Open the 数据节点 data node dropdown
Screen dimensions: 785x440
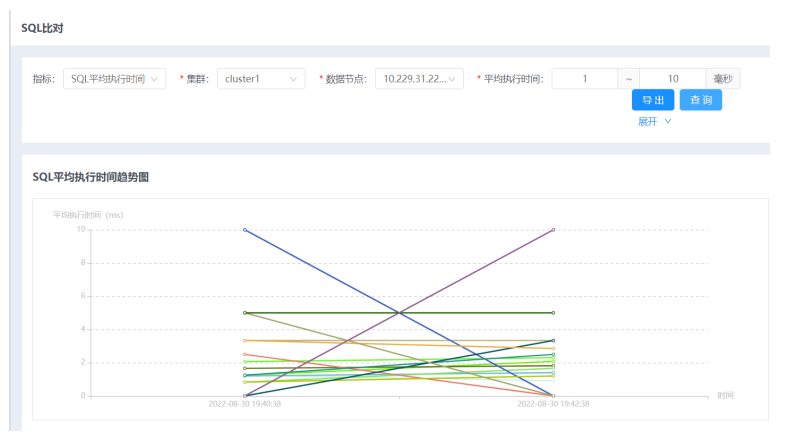(x=418, y=79)
